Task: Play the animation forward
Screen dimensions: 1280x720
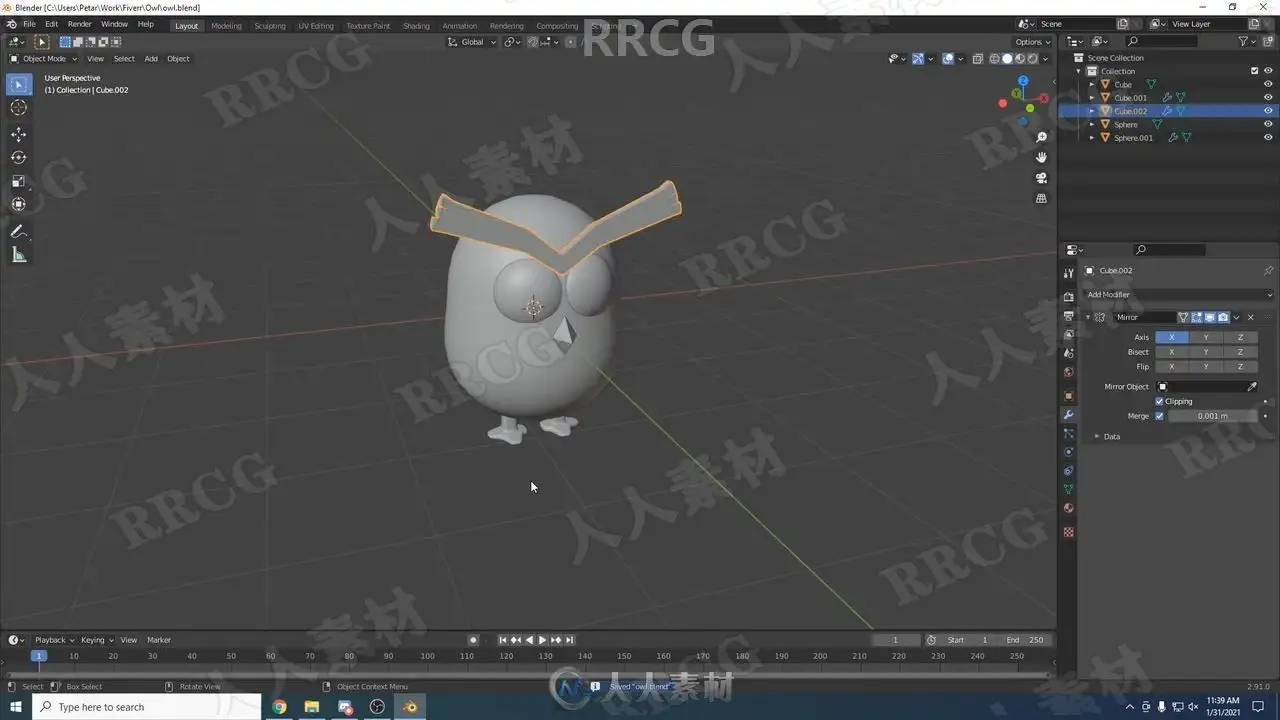Action: [x=542, y=640]
